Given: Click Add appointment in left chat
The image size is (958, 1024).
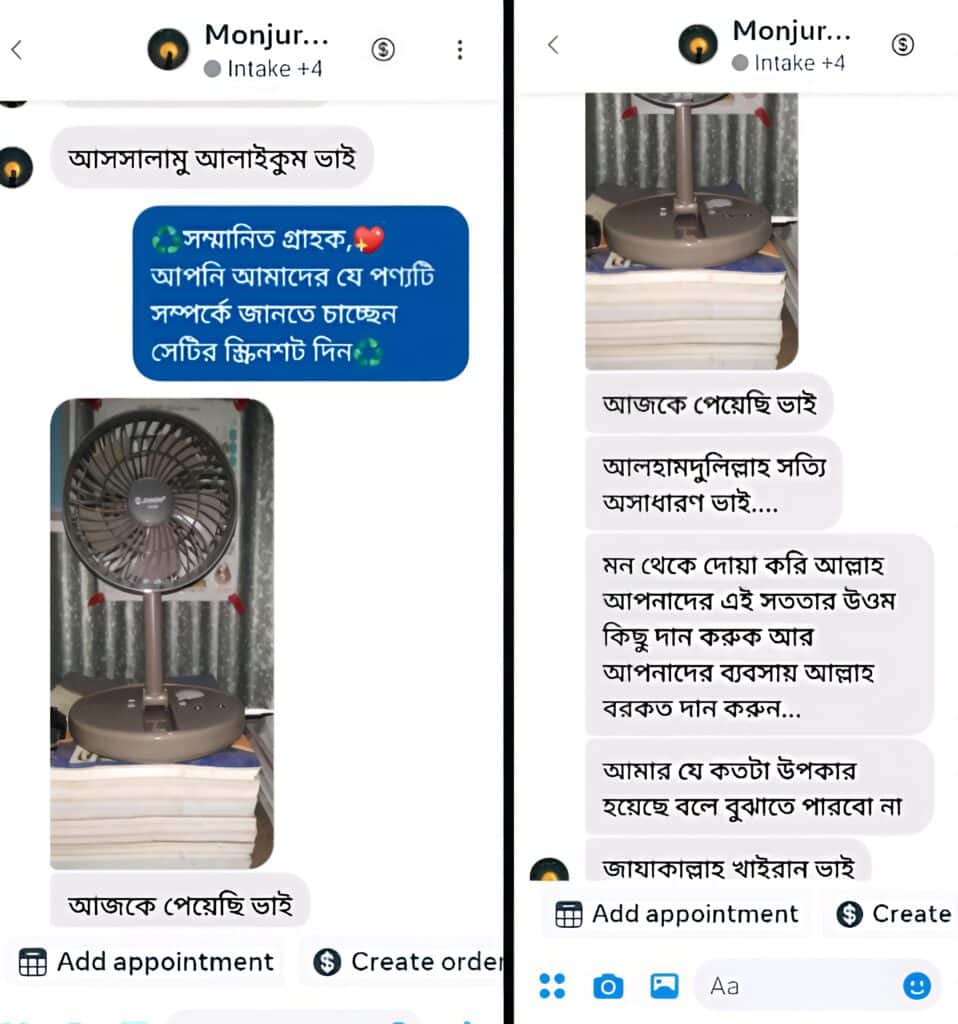Looking at the screenshot, I should [x=146, y=962].
